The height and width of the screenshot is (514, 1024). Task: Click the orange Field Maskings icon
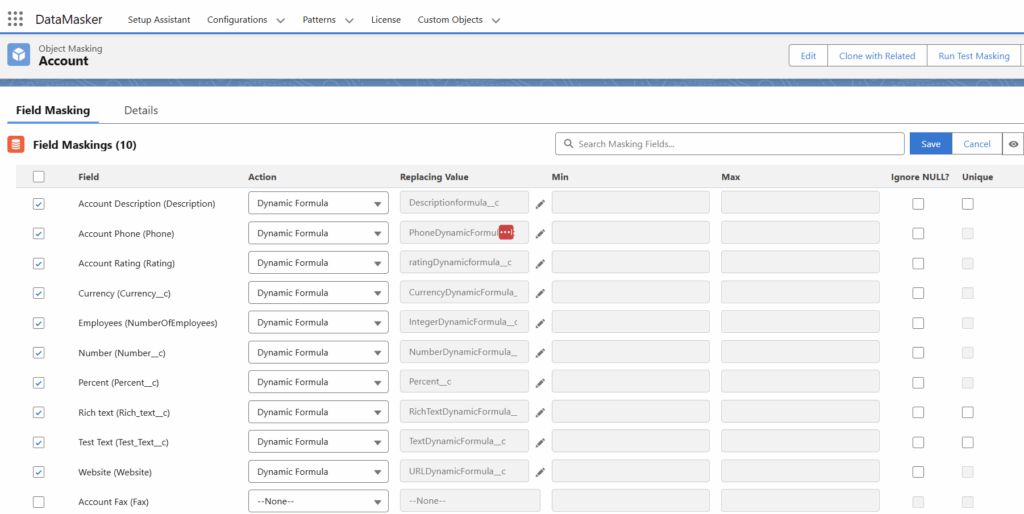tap(16, 144)
